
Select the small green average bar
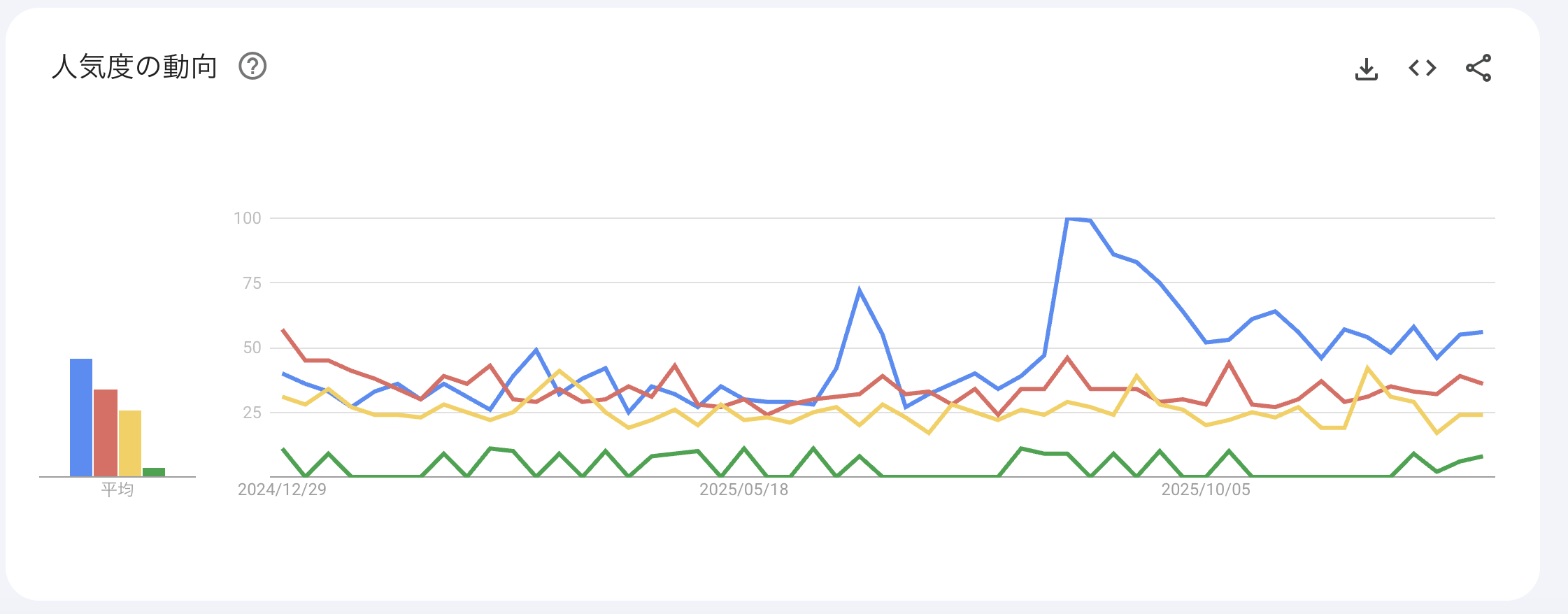154,472
